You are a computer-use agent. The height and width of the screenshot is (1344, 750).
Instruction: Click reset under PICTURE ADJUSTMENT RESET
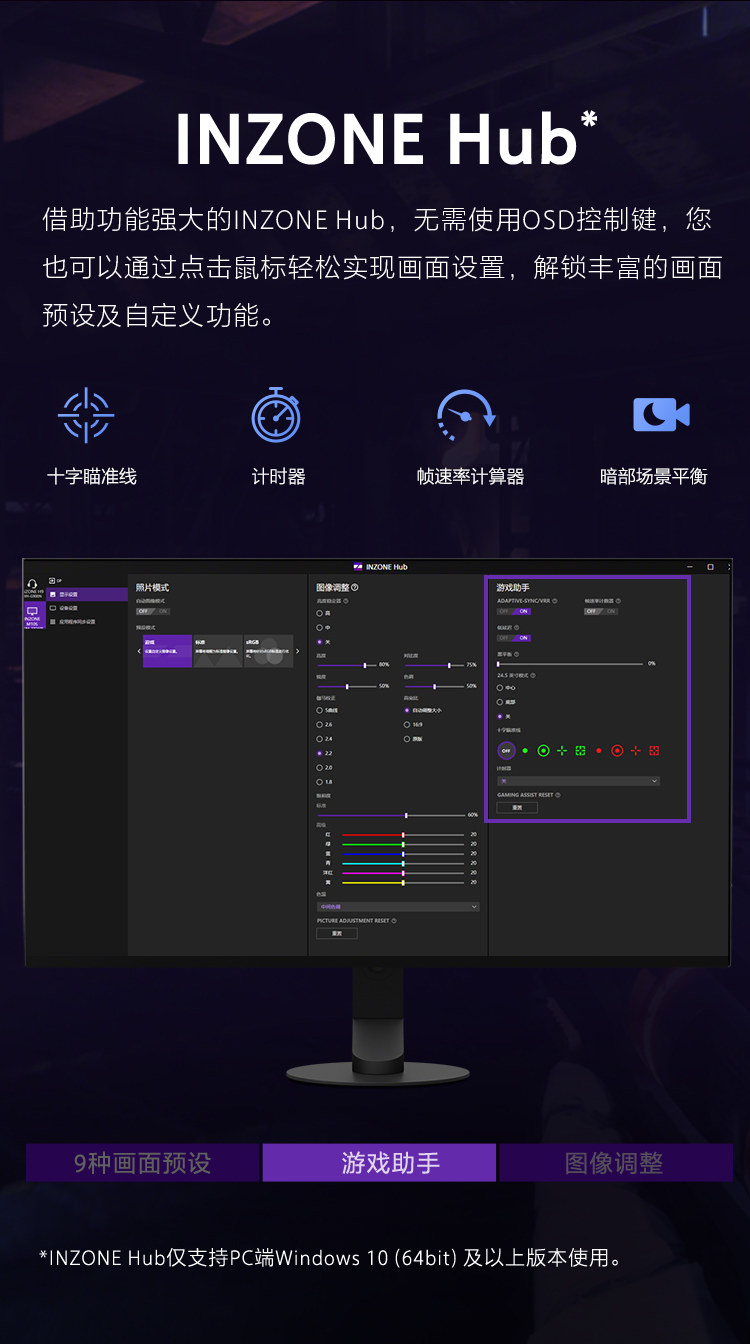coord(337,933)
